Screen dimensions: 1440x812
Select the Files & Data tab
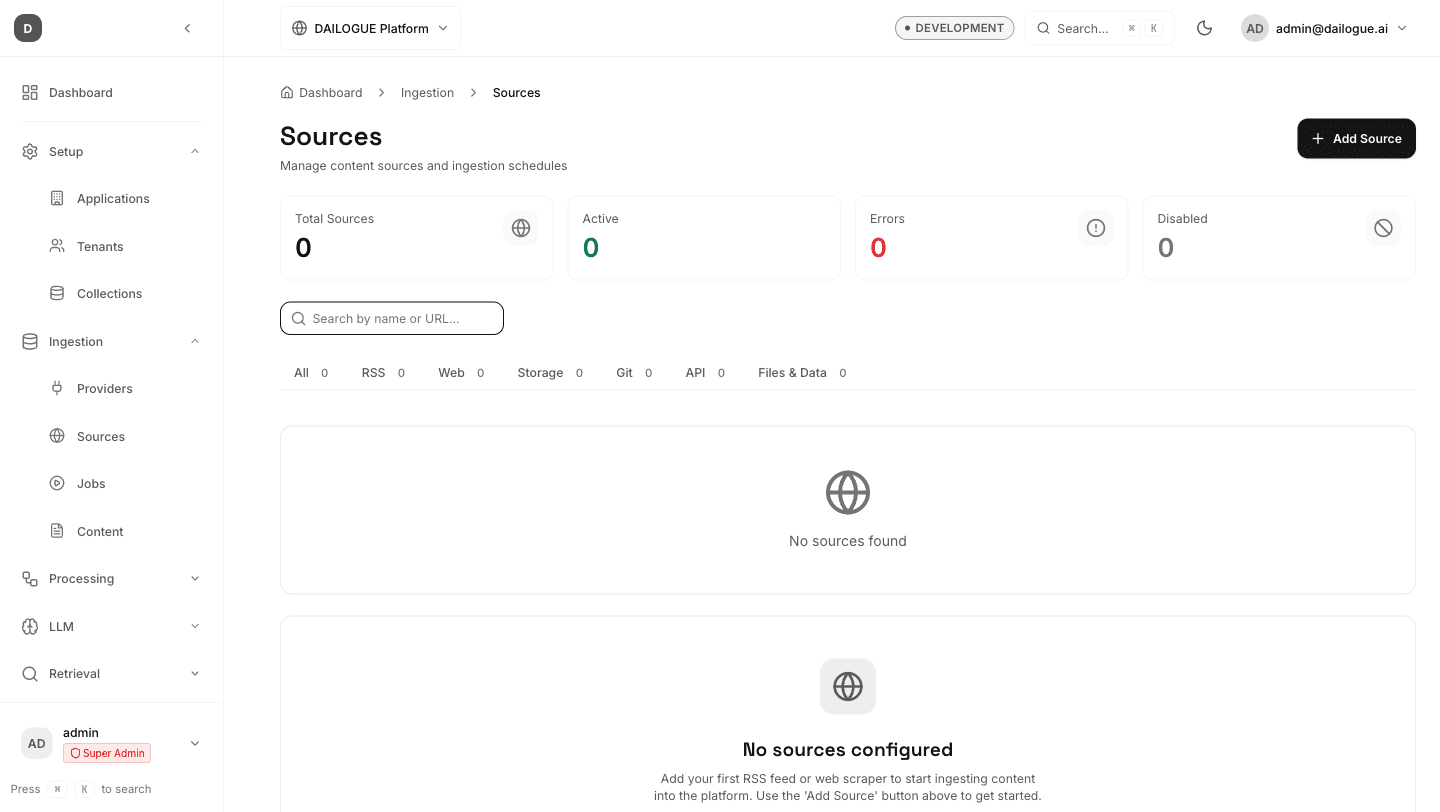click(x=791, y=372)
